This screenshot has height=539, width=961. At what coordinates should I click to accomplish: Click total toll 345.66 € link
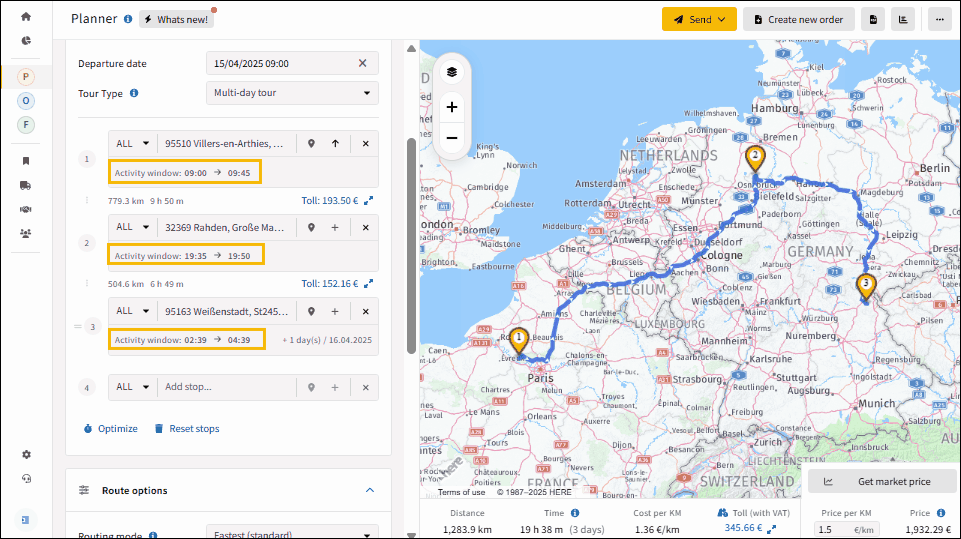(x=743, y=528)
